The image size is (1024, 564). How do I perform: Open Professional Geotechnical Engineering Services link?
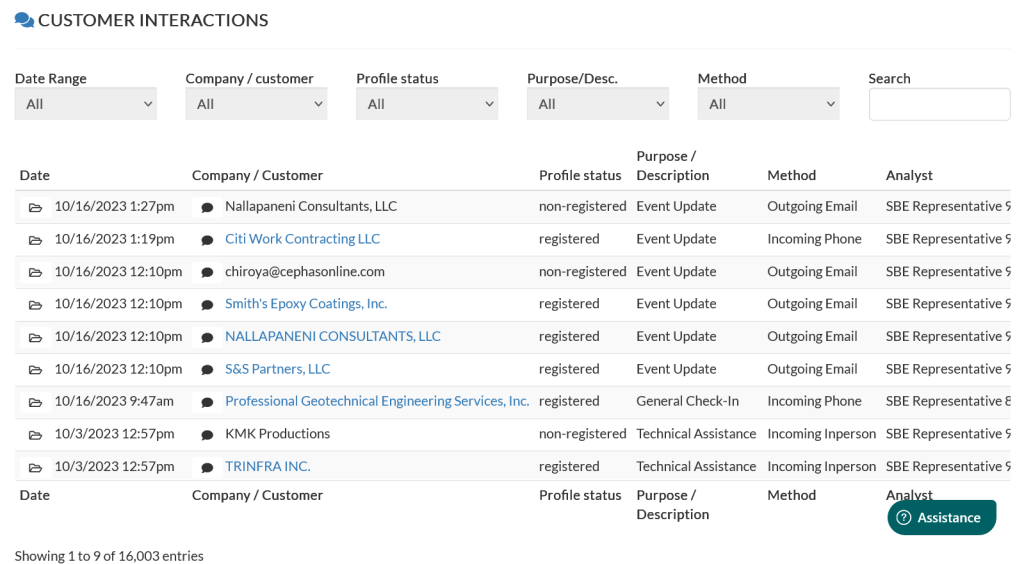[376, 401]
